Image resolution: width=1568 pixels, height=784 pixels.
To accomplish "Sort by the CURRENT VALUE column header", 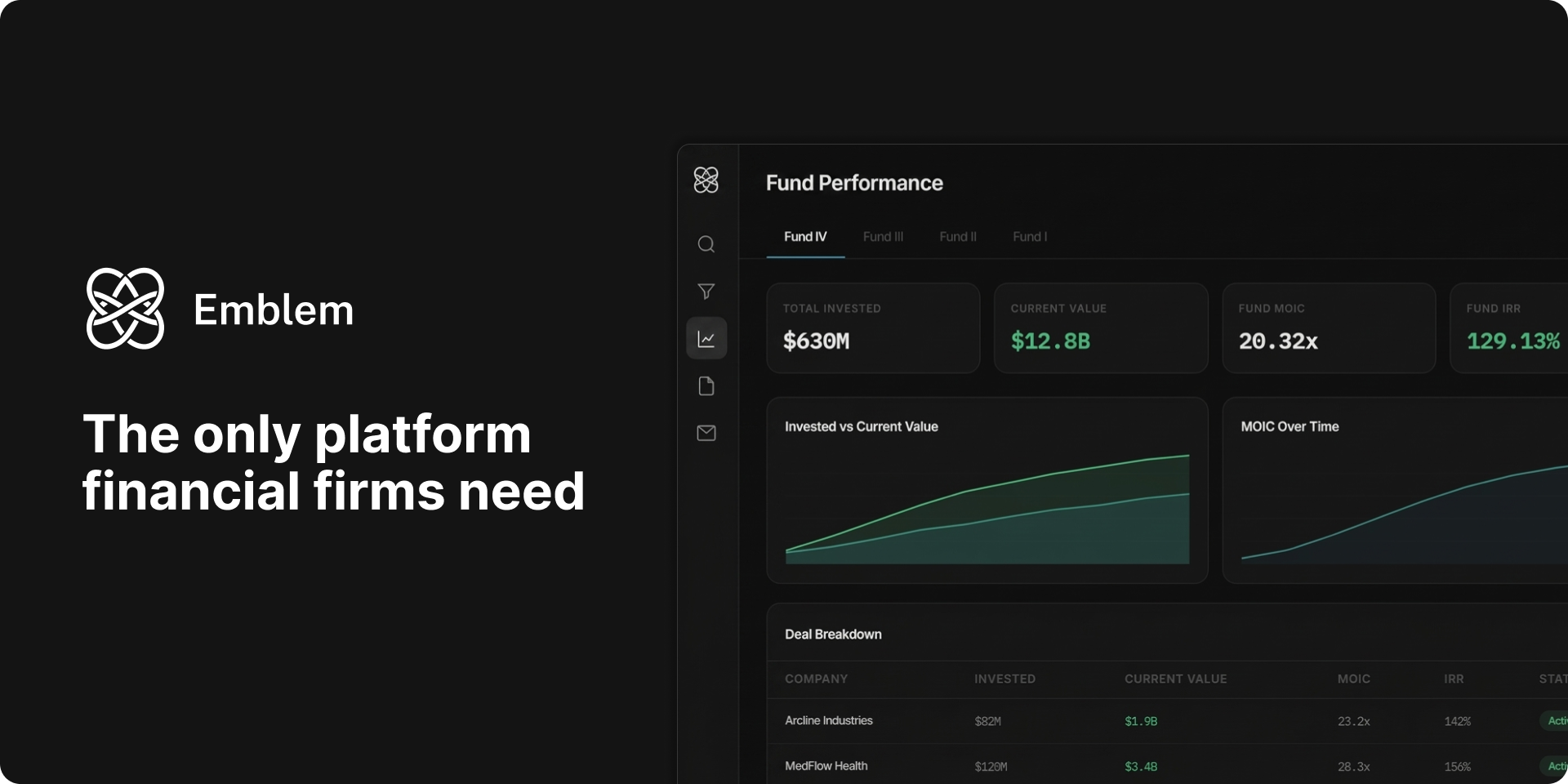I will click(x=1175, y=679).
